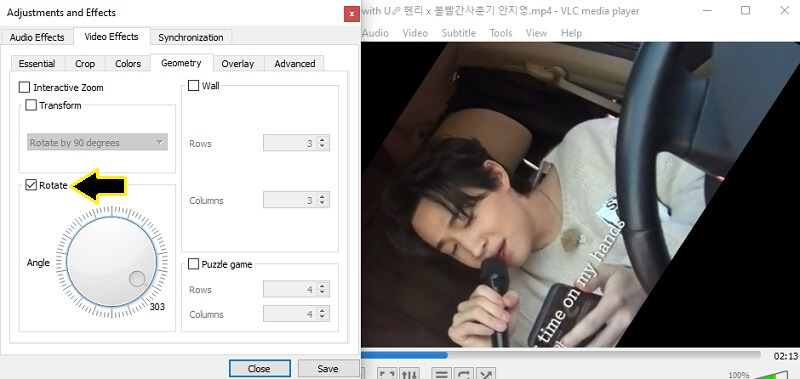Decrease Puzzle game Rows spinner value
Screen dimensions: 800x379
pyautogui.click(x=322, y=293)
